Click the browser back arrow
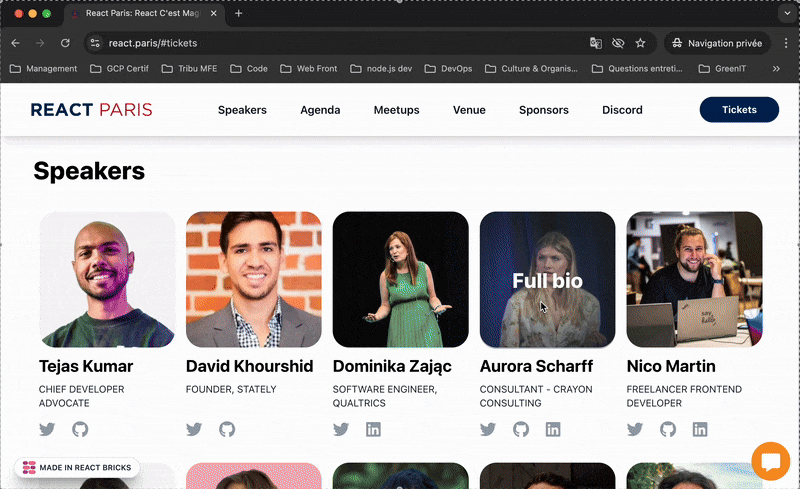 pos(15,43)
